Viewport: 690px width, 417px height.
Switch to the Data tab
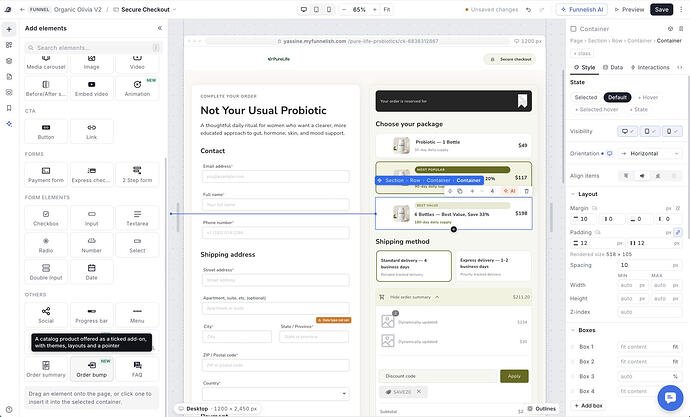pos(613,67)
